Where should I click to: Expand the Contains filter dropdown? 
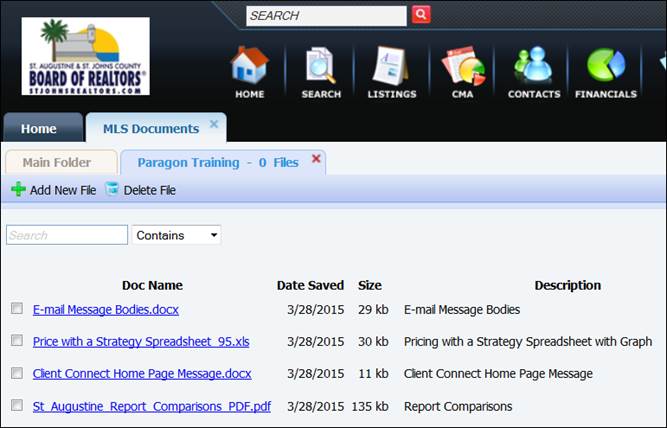pos(177,235)
